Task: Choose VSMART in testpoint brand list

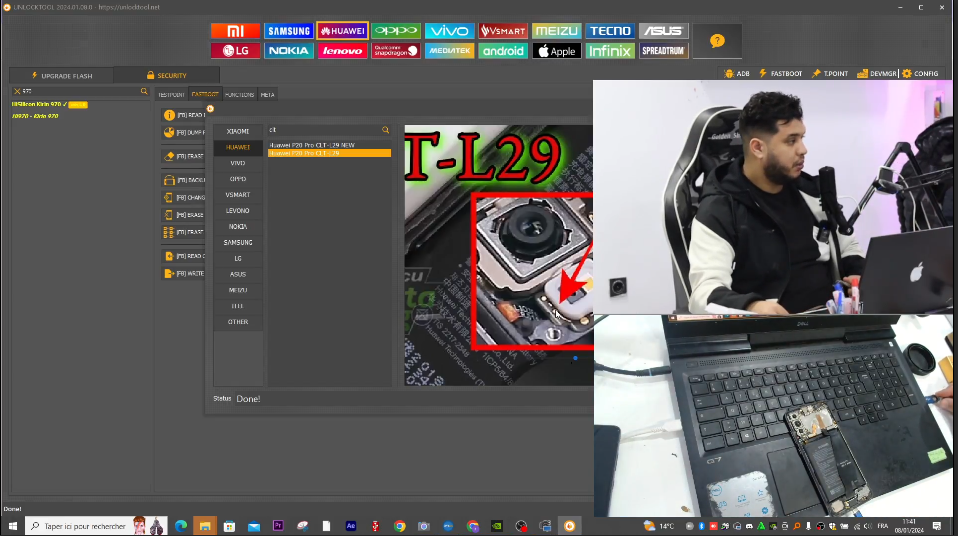Action: tap(238, 195)
